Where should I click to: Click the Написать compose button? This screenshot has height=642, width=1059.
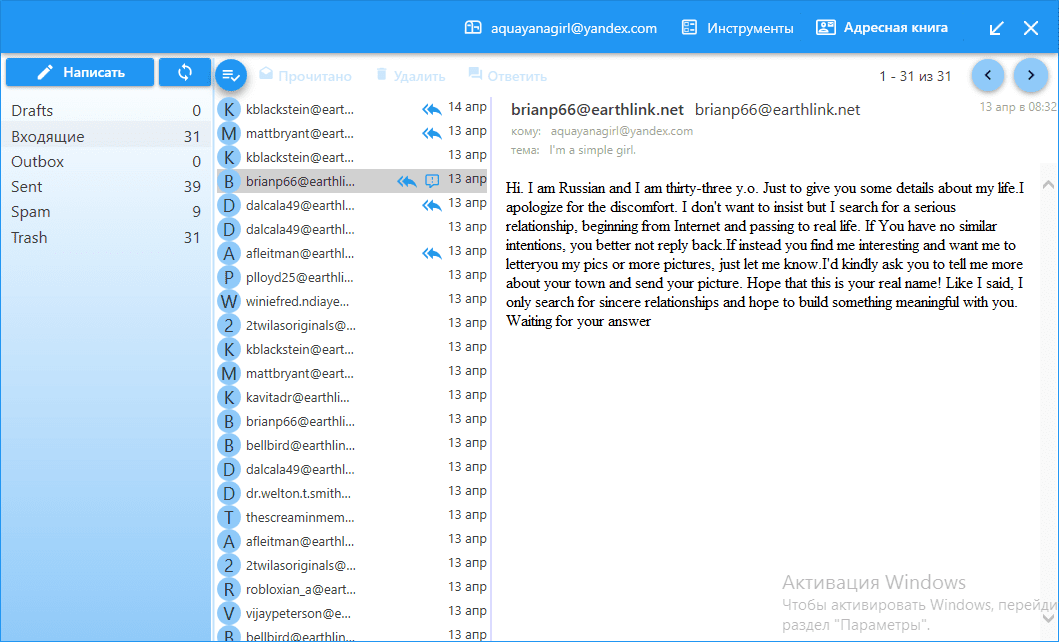[80, 72]
